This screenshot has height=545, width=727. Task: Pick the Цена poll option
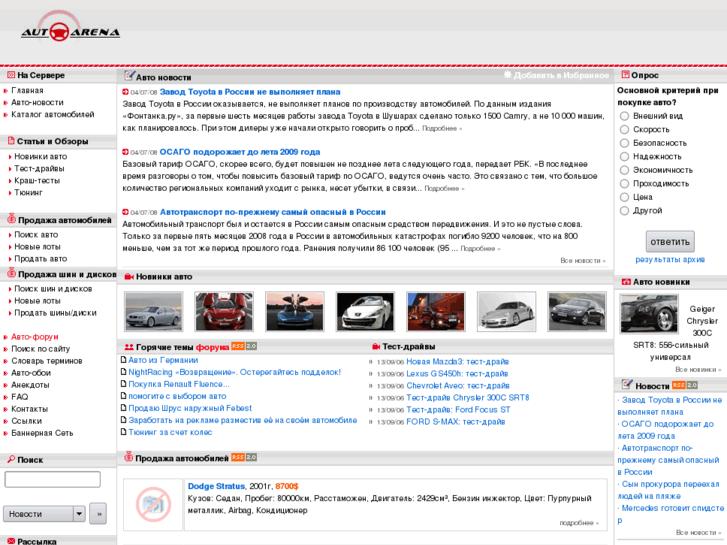625,197
